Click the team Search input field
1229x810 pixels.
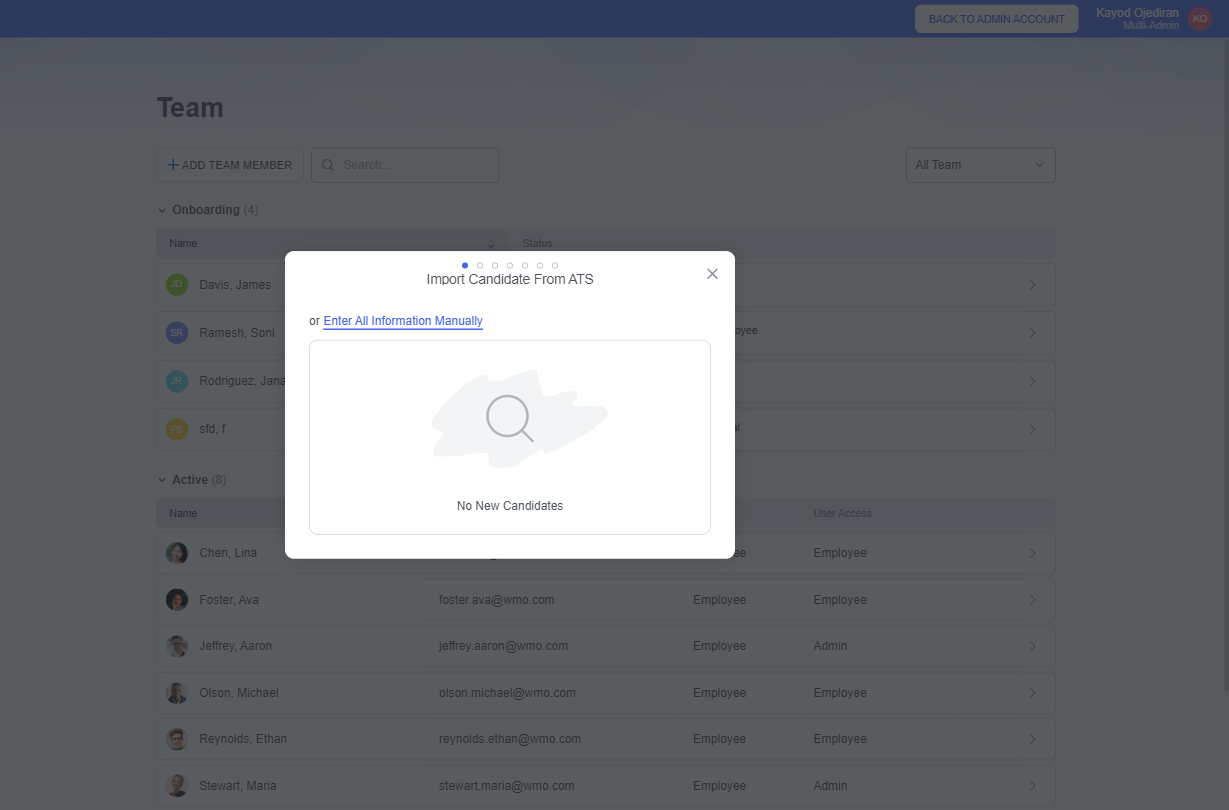tap(405, 165)
